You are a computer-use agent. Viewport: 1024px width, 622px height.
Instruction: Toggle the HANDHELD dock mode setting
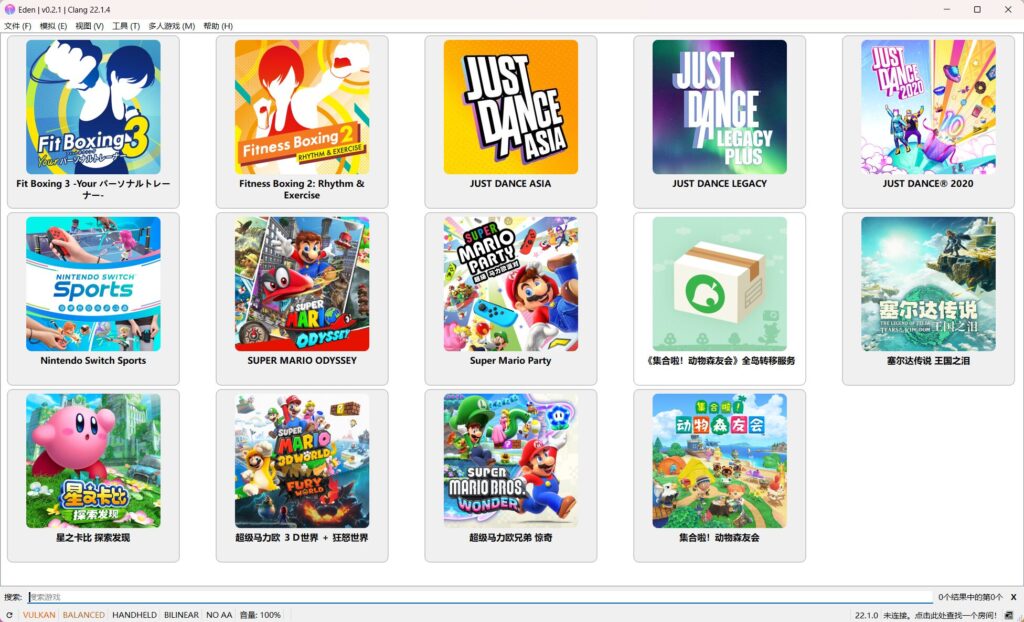coord(134,615)
